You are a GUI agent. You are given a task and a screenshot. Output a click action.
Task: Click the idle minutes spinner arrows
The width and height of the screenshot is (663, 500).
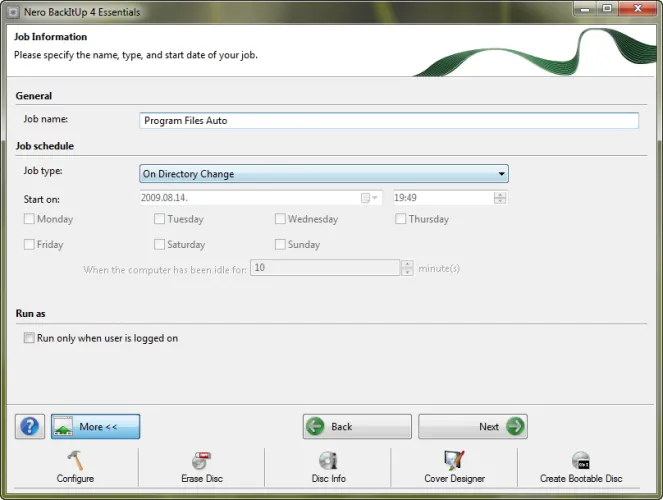[x=407, y=268]
